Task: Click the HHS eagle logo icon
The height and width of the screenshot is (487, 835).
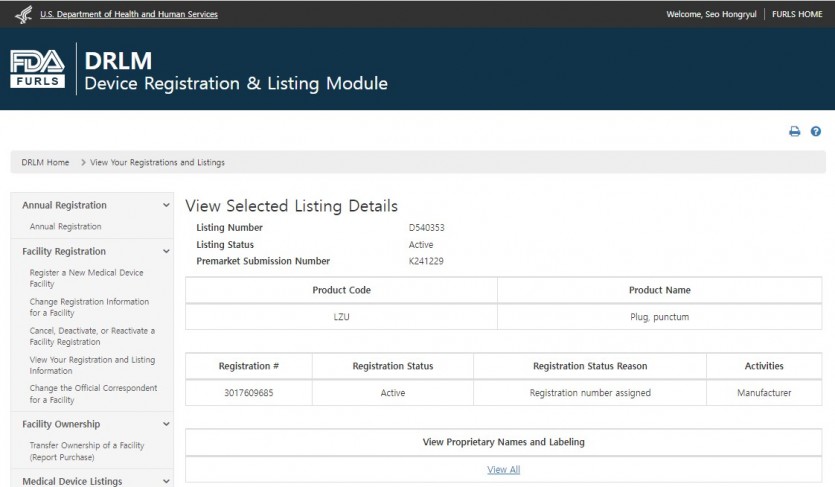Action: click(x=24, y=14)
